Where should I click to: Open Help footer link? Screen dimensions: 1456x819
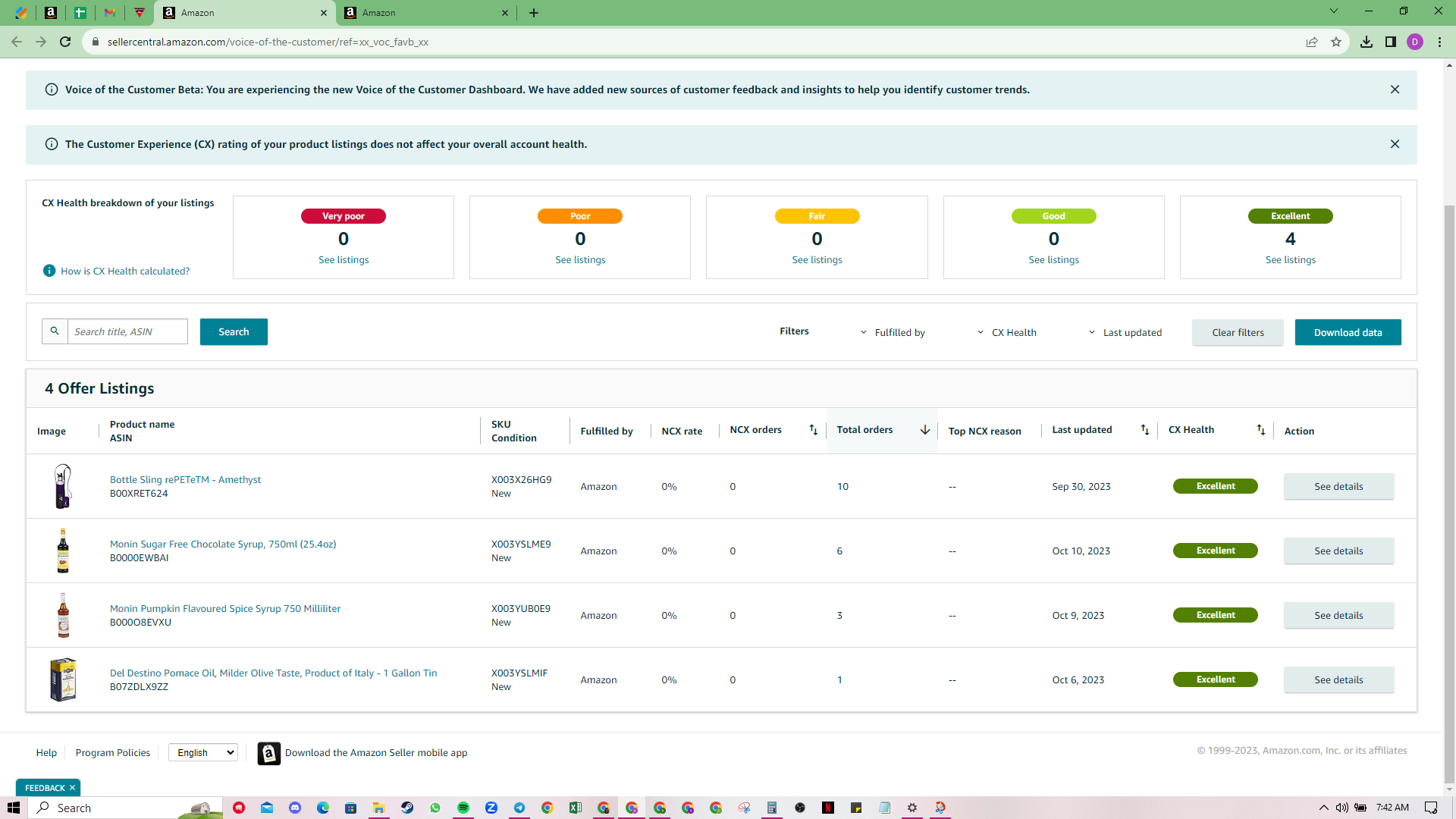tap(46, 752)
